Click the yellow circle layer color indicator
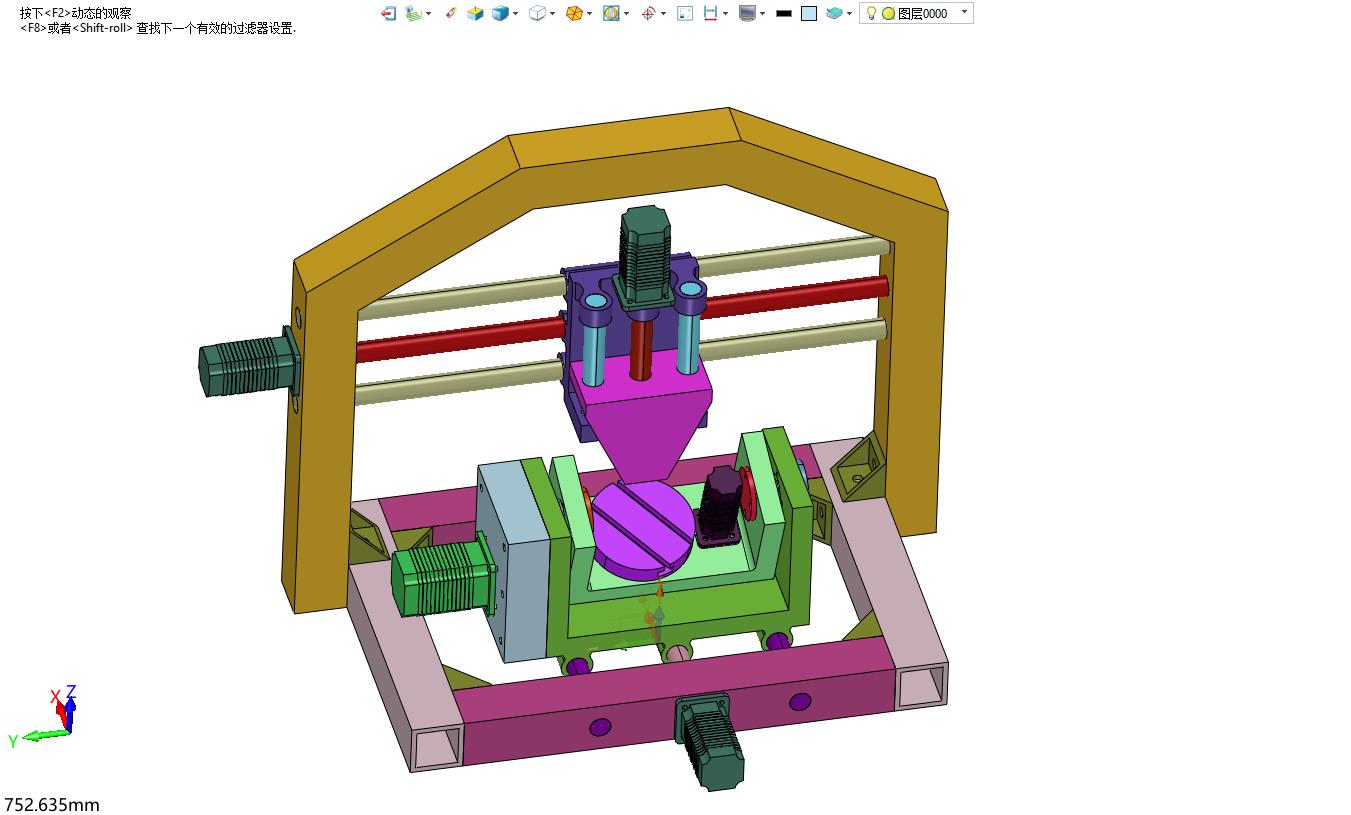Screen dimensions: 1351x815 click(x=888, y=14)
